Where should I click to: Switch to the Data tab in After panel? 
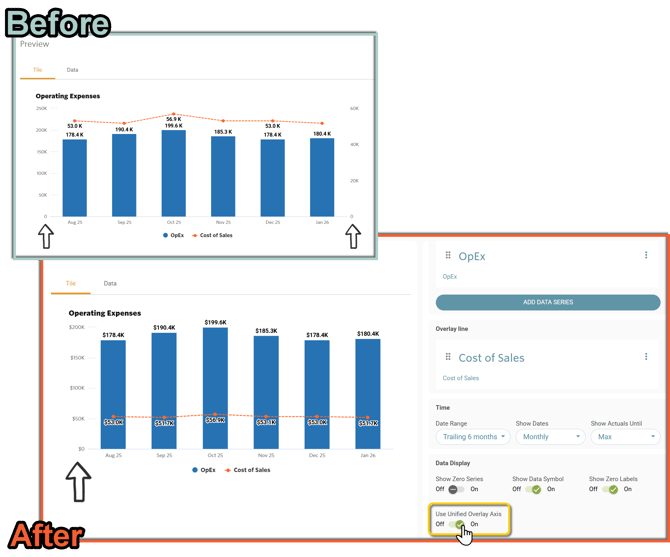[110, 284]
